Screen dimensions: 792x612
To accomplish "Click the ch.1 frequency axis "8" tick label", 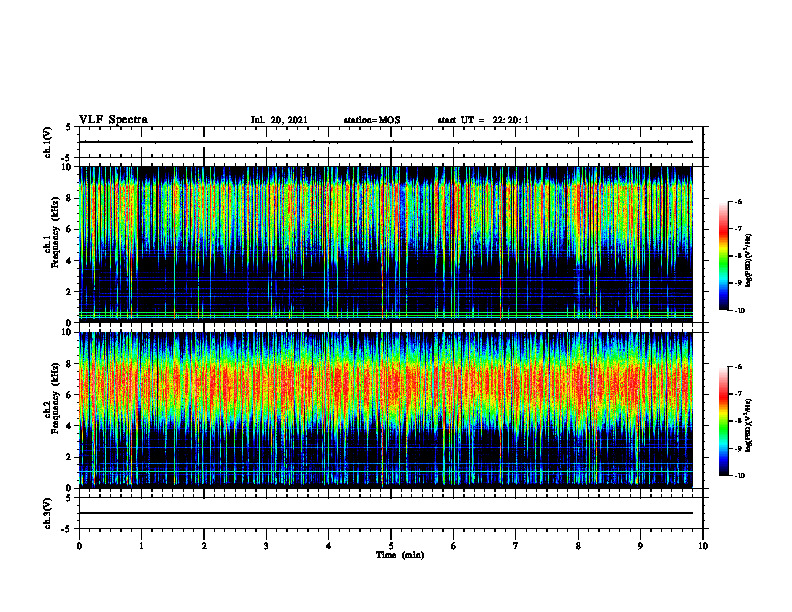I will click(x=69, y=198).
